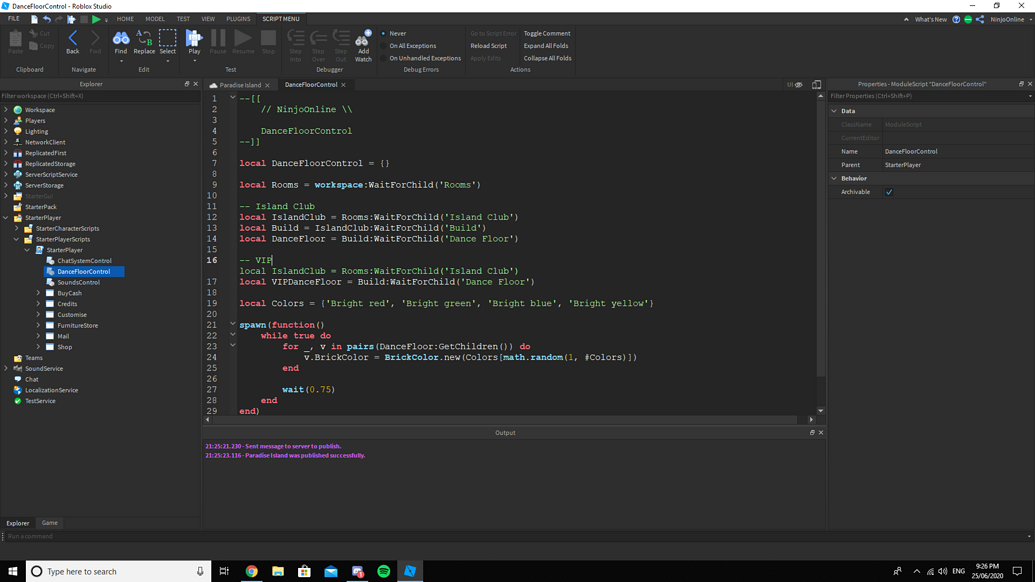
Task: Click Collapse All Folds action
Action: click(x=547, y=58)
